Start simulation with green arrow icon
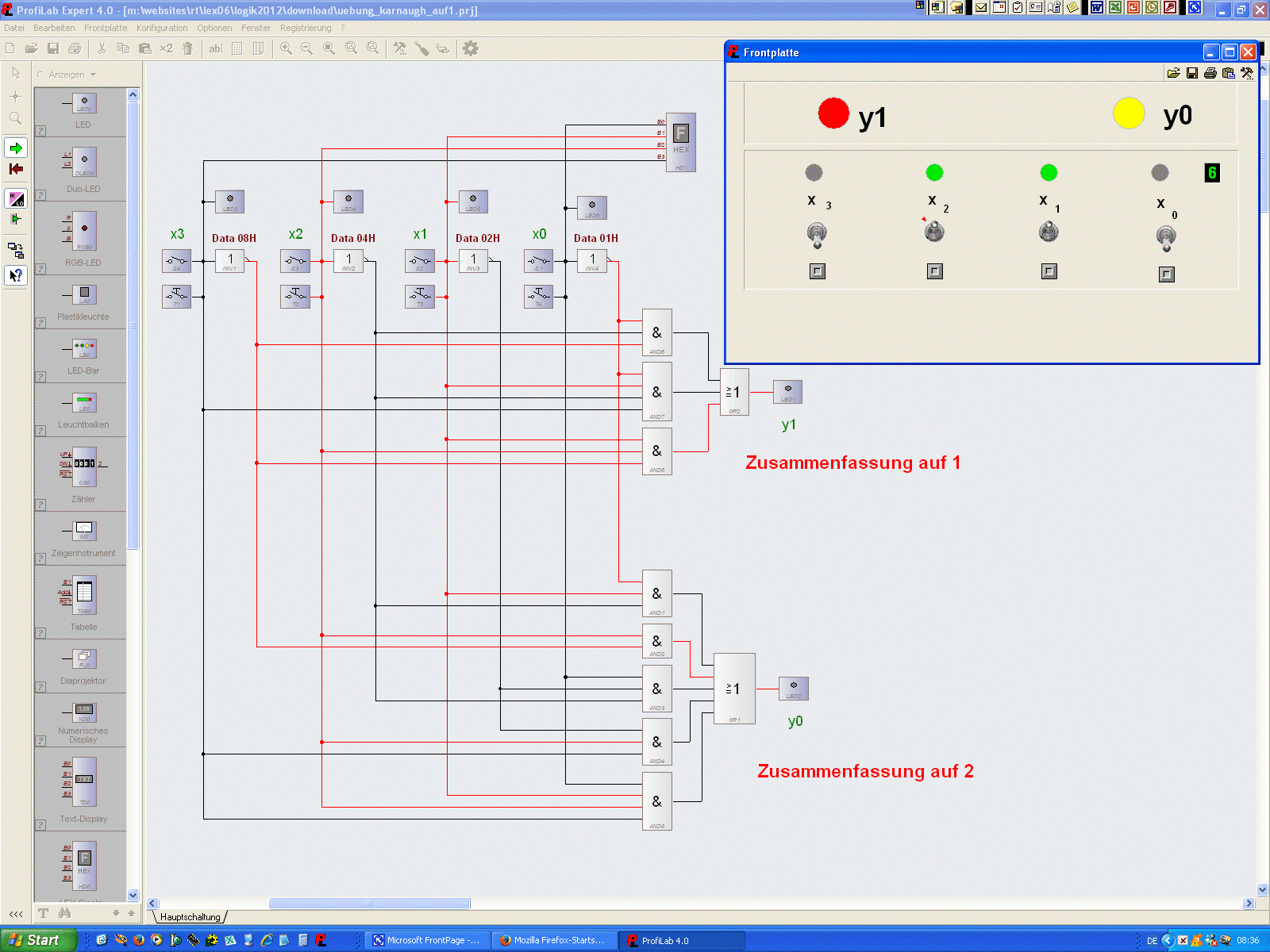The width and height of the screenshot is (1270, 952). 16,148
